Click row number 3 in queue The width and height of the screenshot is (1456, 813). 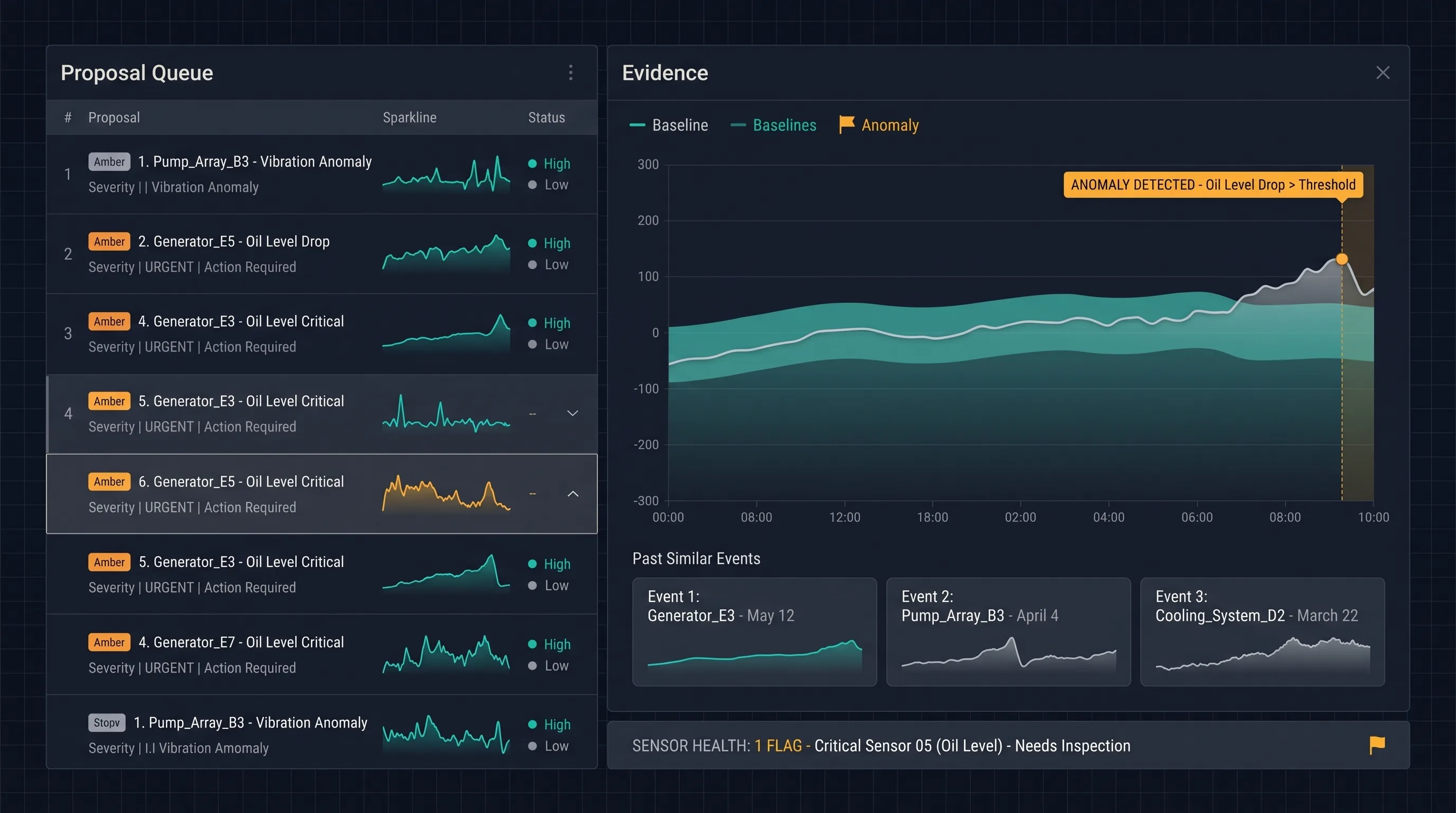68,333
